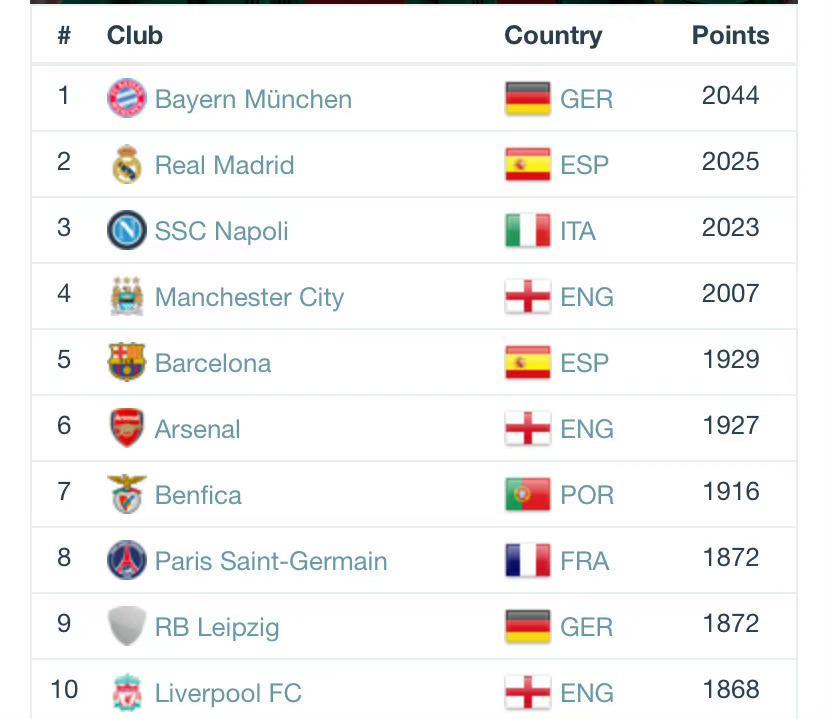The image size is (827, 719).
Task: Click the Manchester City club crest
Action: pos(127,296)
